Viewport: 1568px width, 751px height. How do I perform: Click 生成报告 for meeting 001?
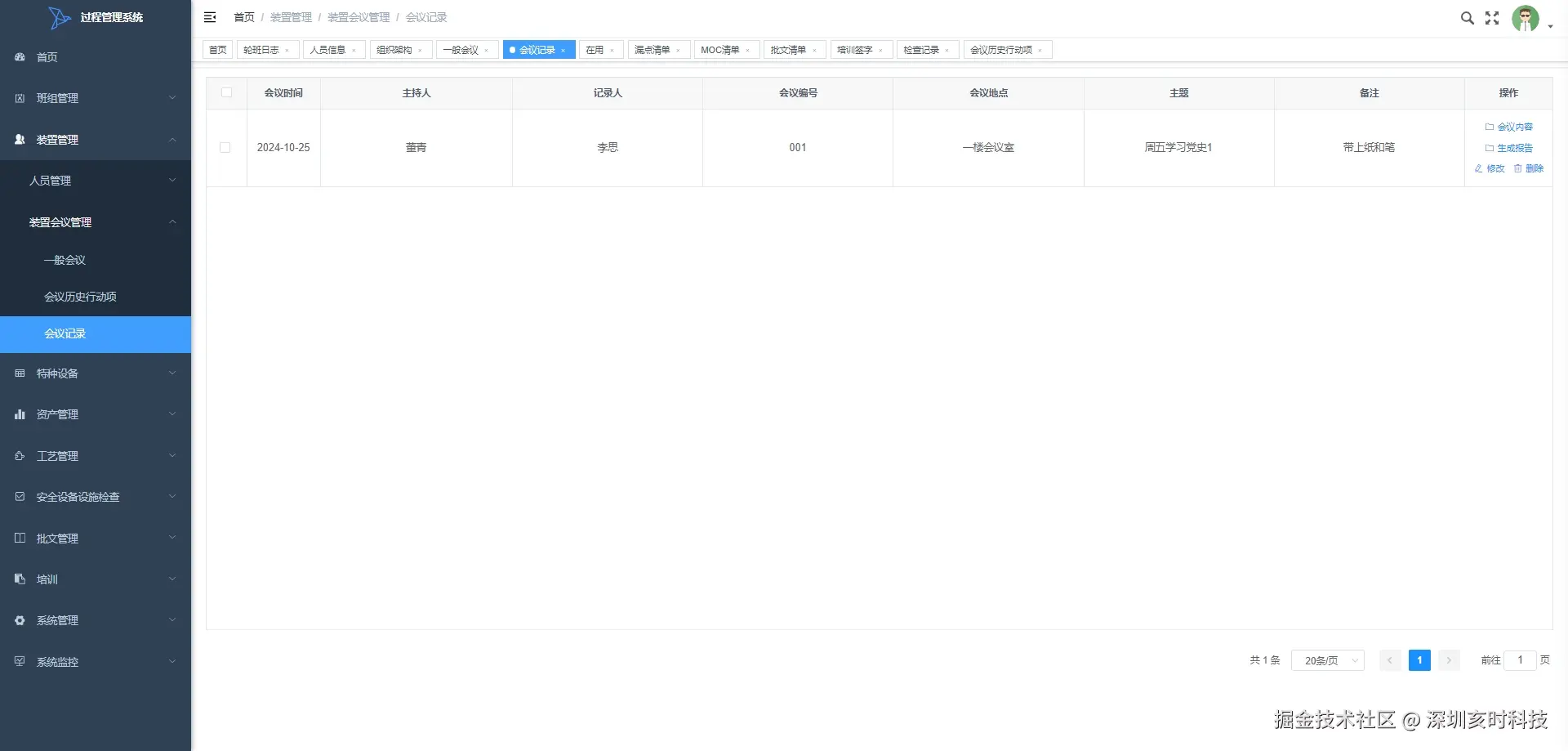pos(1508,148)
